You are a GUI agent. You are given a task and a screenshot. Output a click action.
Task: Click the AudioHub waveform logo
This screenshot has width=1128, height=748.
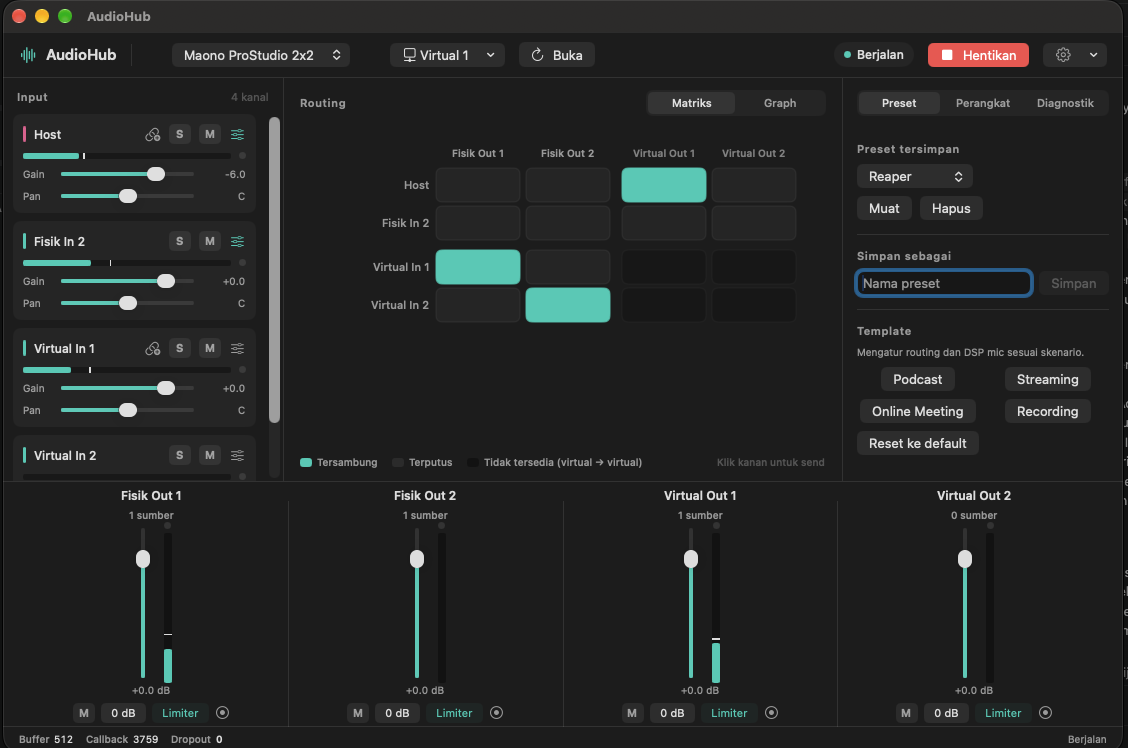(x=28, y=55)
